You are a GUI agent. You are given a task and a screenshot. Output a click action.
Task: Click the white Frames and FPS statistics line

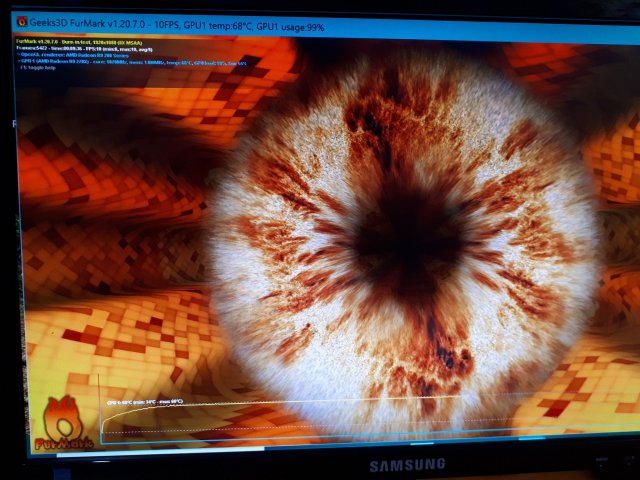click(84, 49)
